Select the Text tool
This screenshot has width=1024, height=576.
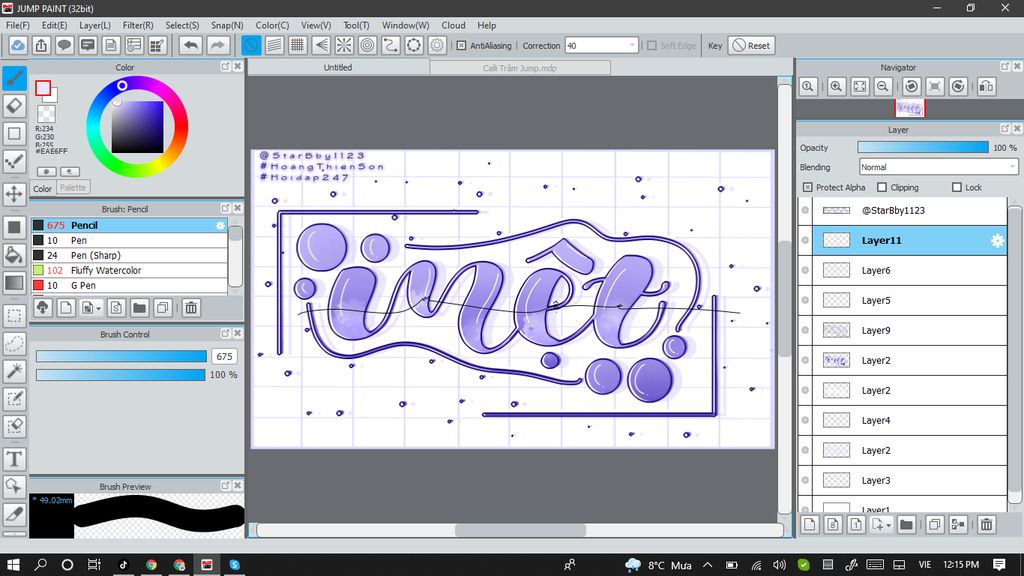point(14,459)
